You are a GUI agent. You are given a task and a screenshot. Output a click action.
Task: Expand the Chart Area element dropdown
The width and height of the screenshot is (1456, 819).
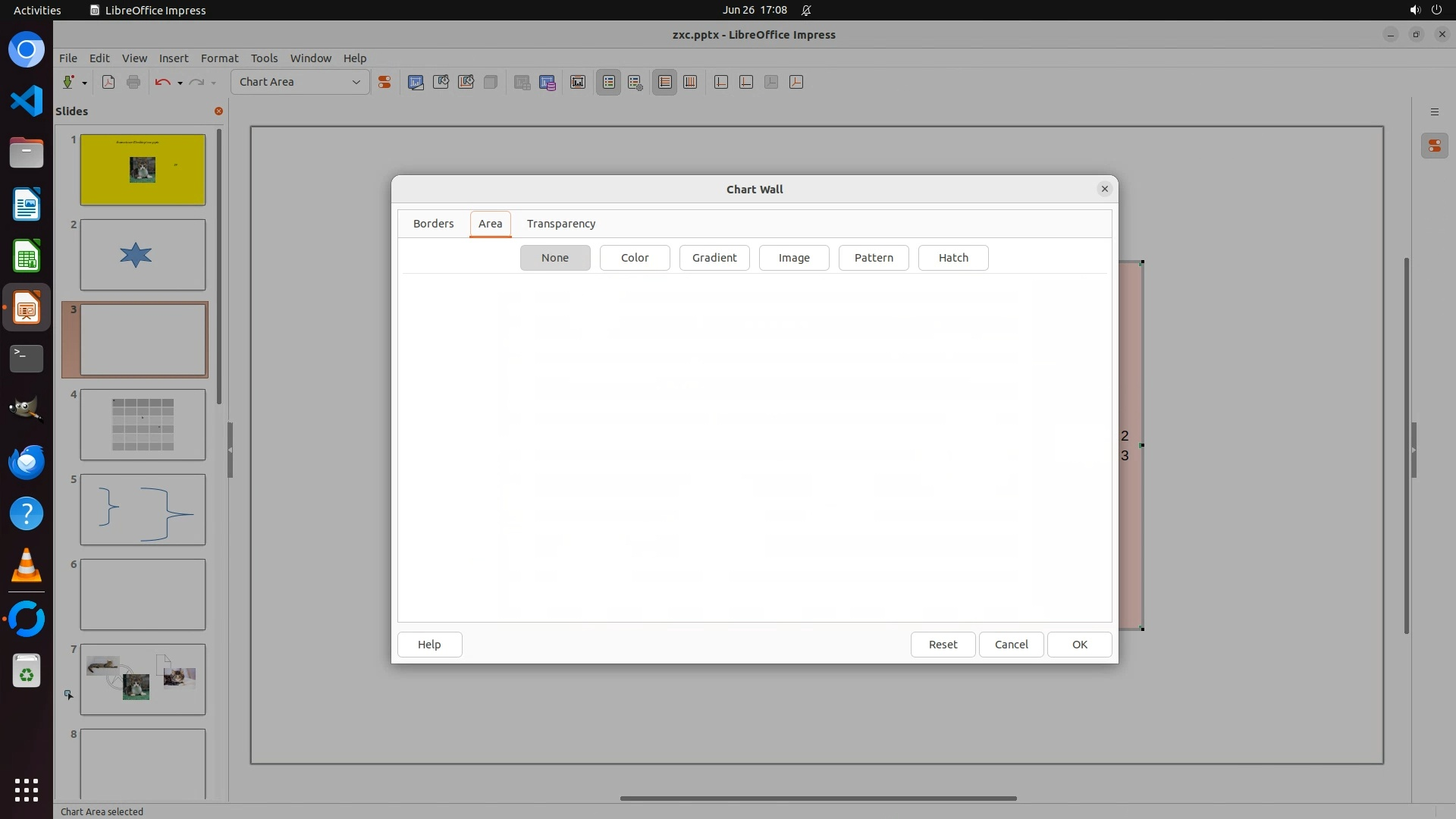coord(356,83)
